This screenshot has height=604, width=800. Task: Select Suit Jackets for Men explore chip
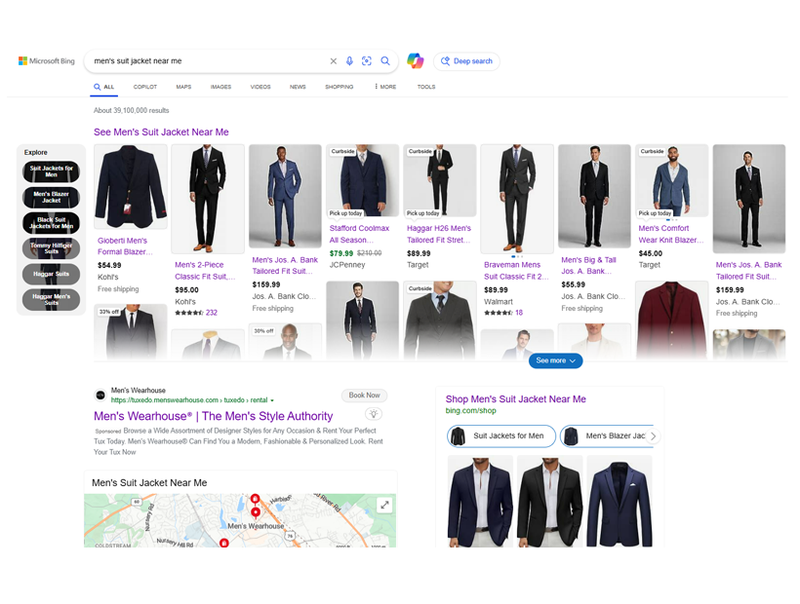(x=51, y=172)
